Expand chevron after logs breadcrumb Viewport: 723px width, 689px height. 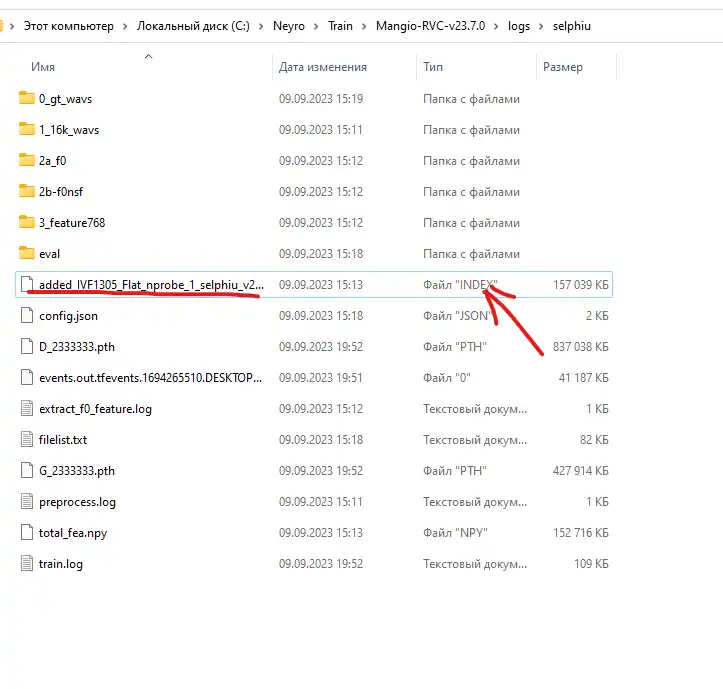point(541,27)
